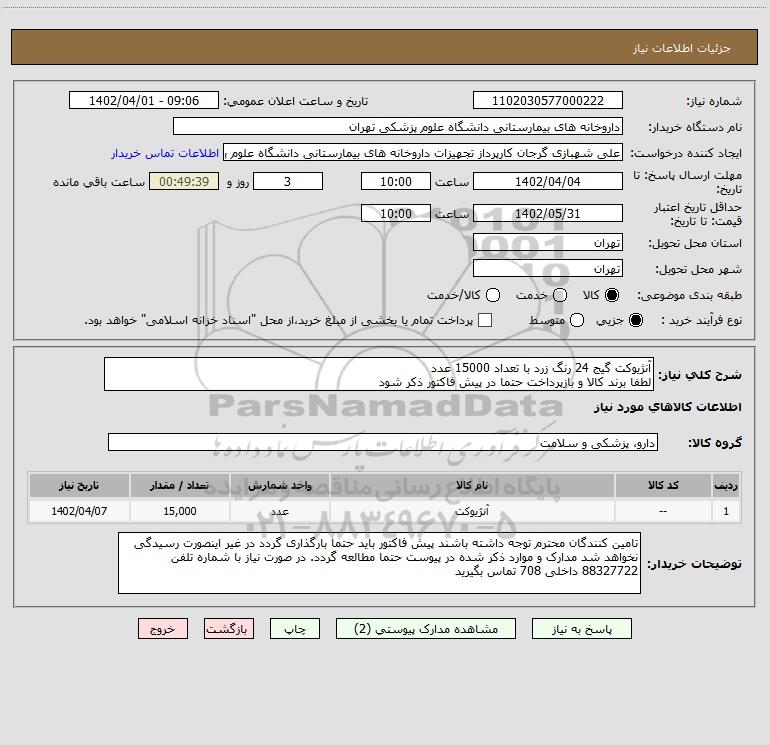
Task: Click the واحد شمارش column header
Action: (x=279, y=485)
